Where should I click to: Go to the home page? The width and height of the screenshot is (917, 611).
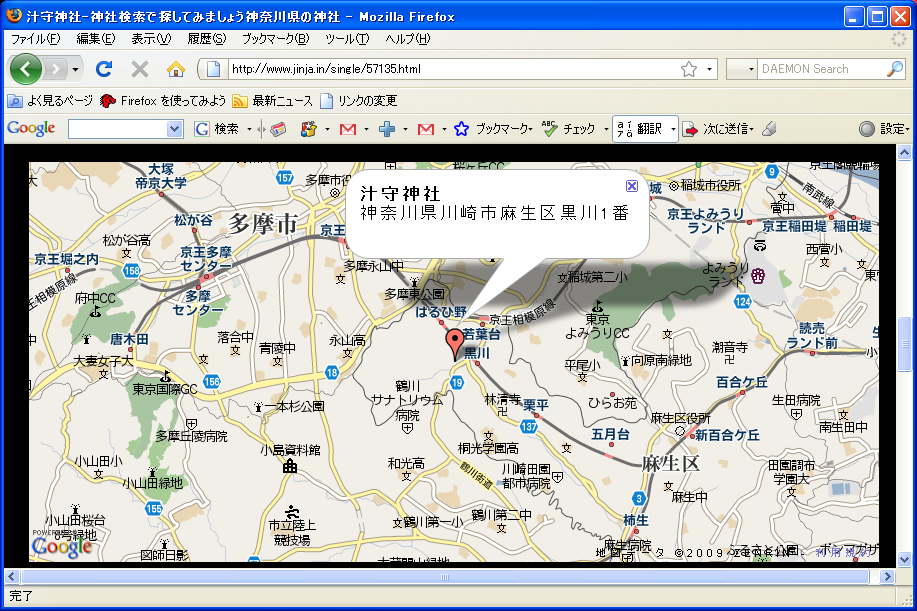175,69
